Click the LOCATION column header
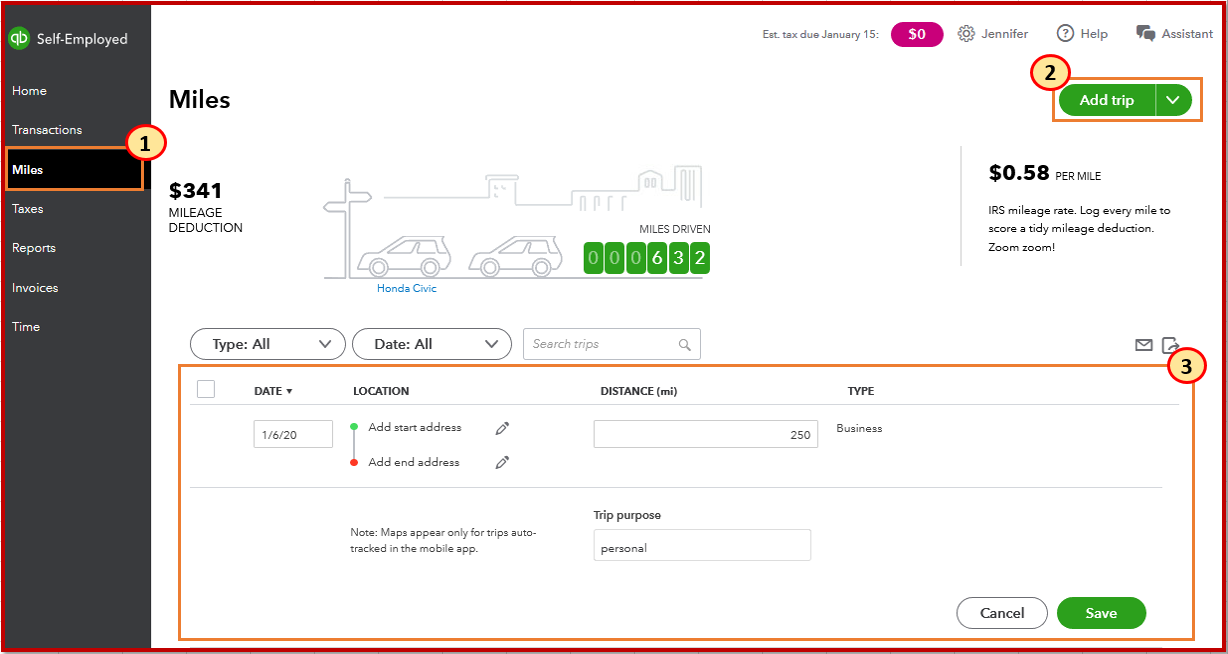 pyautogui.click(x=381, y=391)
